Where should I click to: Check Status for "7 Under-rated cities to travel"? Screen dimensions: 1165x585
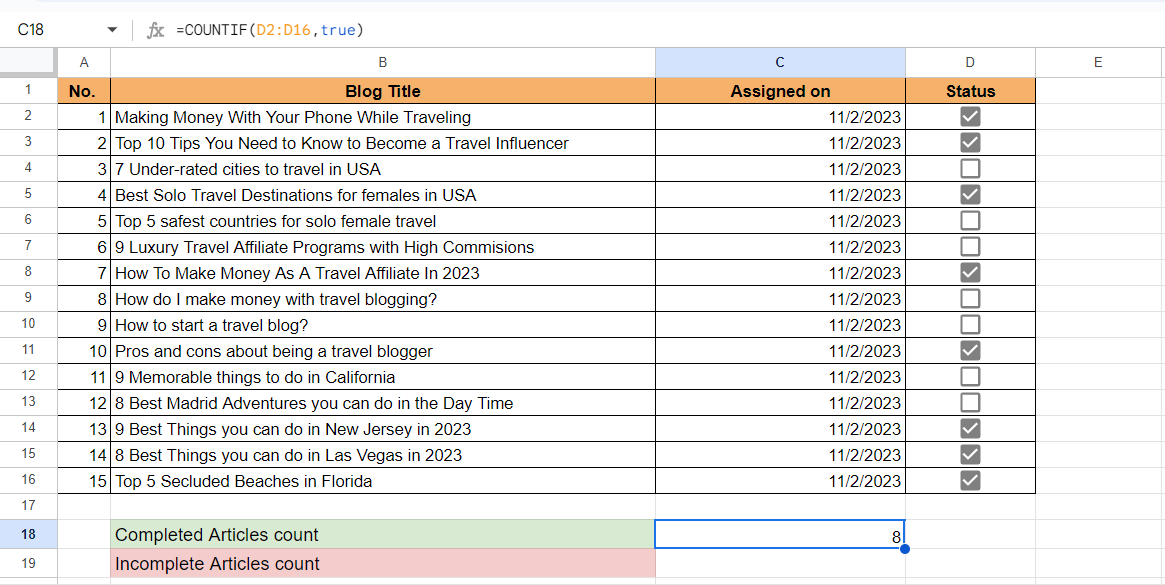(969, 168)
